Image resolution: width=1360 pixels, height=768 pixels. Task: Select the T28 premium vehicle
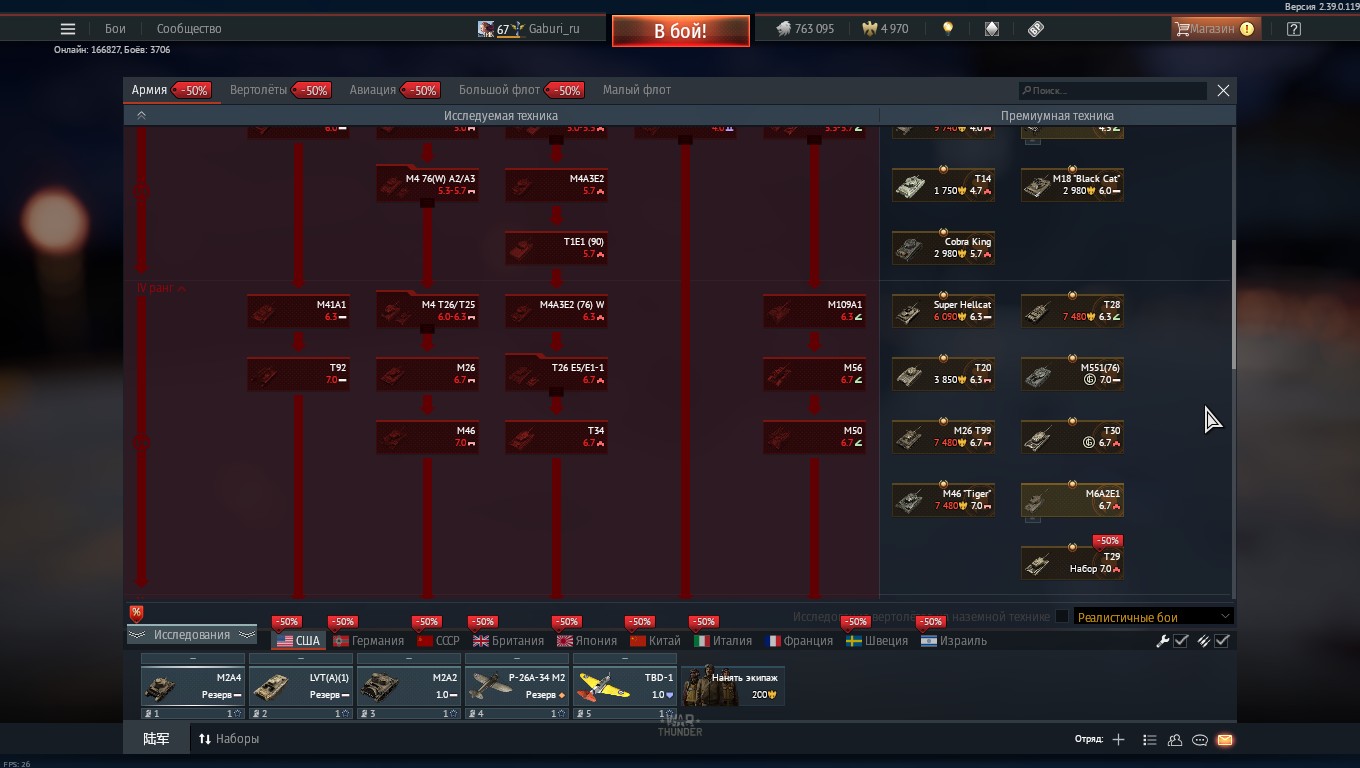[1072, 311]
